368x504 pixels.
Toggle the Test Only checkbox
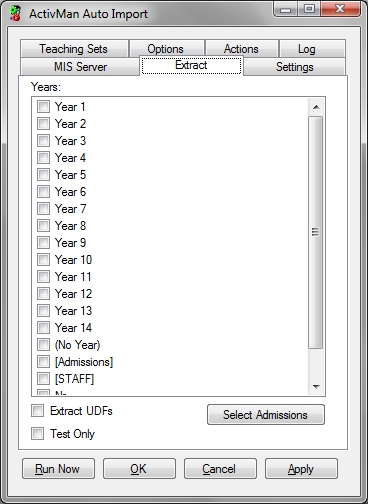37,434
